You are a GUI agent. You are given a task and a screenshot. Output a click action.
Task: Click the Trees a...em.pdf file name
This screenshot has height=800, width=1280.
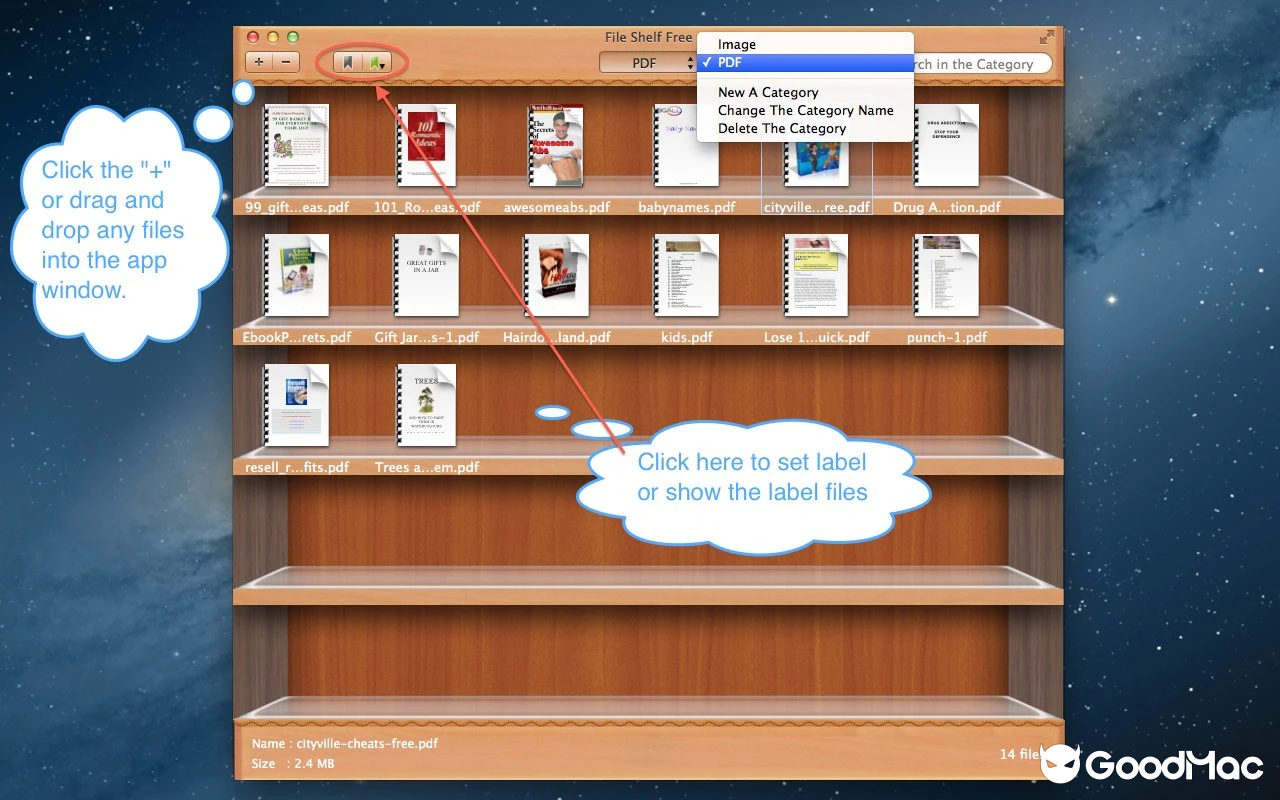(427, 467)
